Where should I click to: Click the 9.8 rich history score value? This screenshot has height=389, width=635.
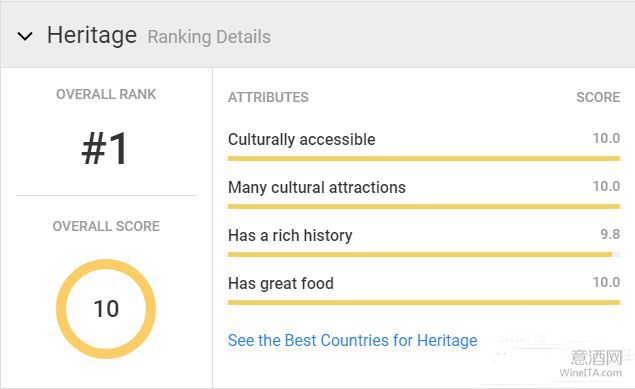pos(610,234)
